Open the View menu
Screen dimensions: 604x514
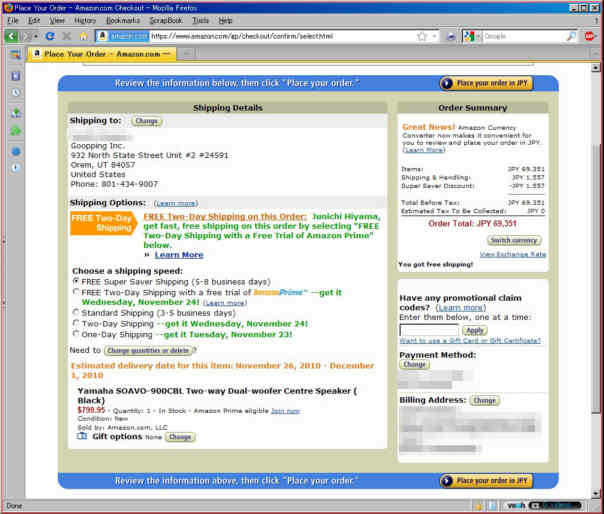pyautogui.click(x=57, y=20)
